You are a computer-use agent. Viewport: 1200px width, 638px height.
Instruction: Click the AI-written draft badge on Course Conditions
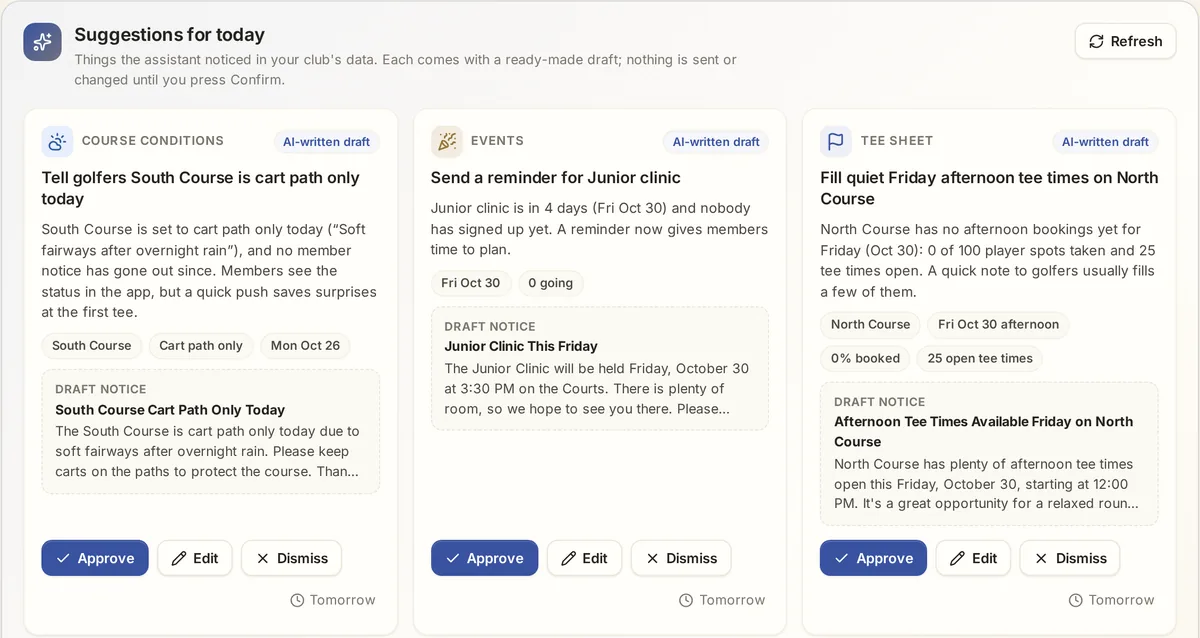[x=327, y=142]
